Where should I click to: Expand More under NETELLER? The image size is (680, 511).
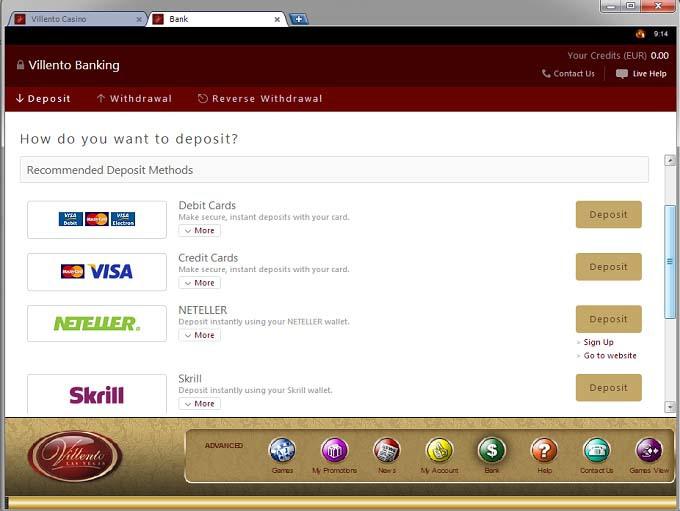click(x=199, y=335)
